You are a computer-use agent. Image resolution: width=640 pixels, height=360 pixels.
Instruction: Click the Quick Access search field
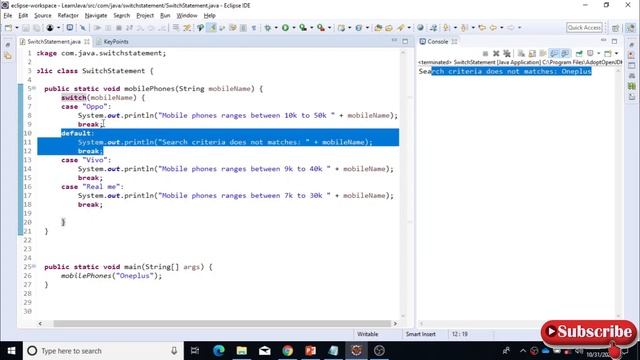click(x=584, y=28)
